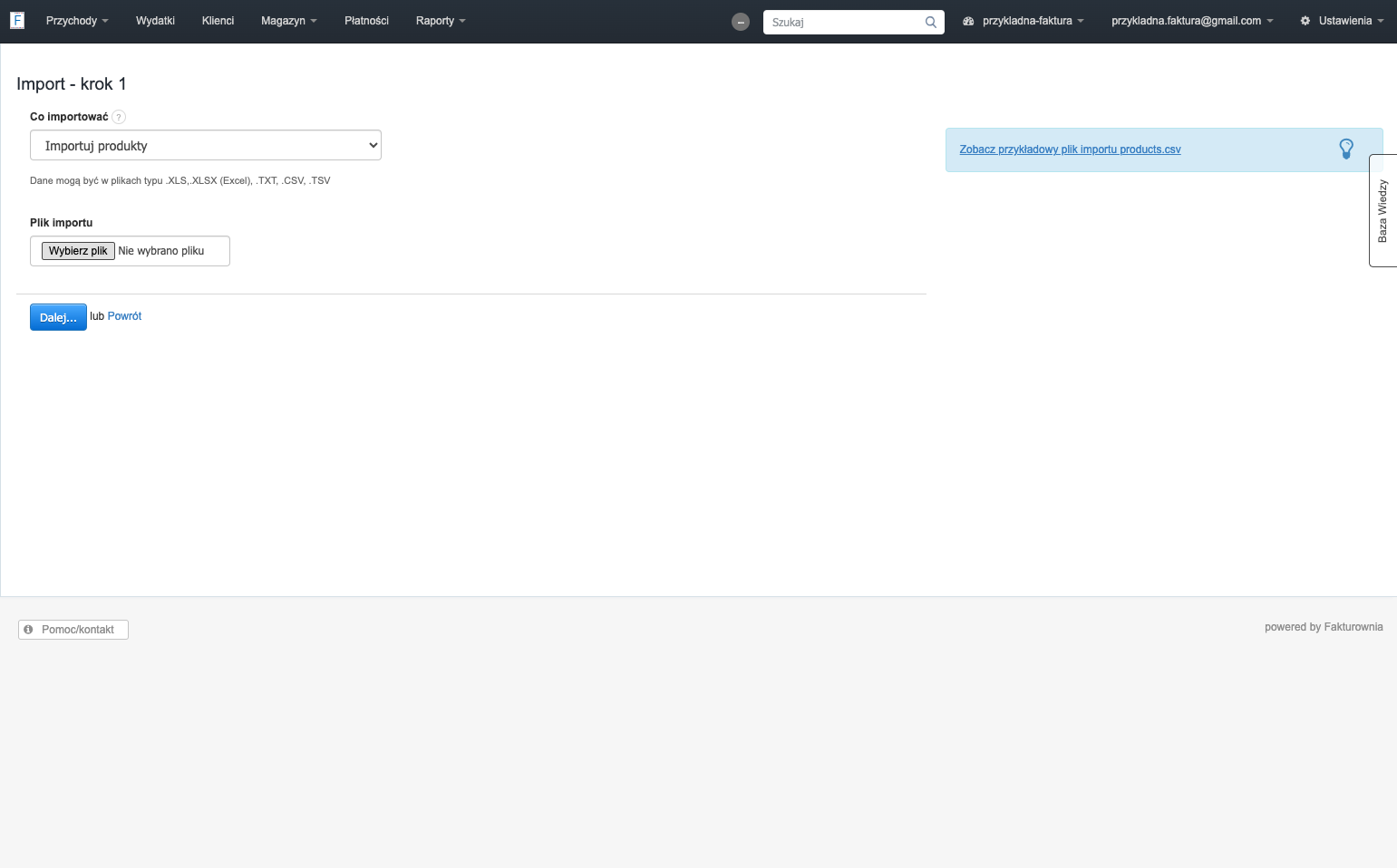Click the gear icon beside Ustawienia
Image resolution: width=1397 pixels, height=868 pixels.
pyautogui.click(x=1305, y=21)
